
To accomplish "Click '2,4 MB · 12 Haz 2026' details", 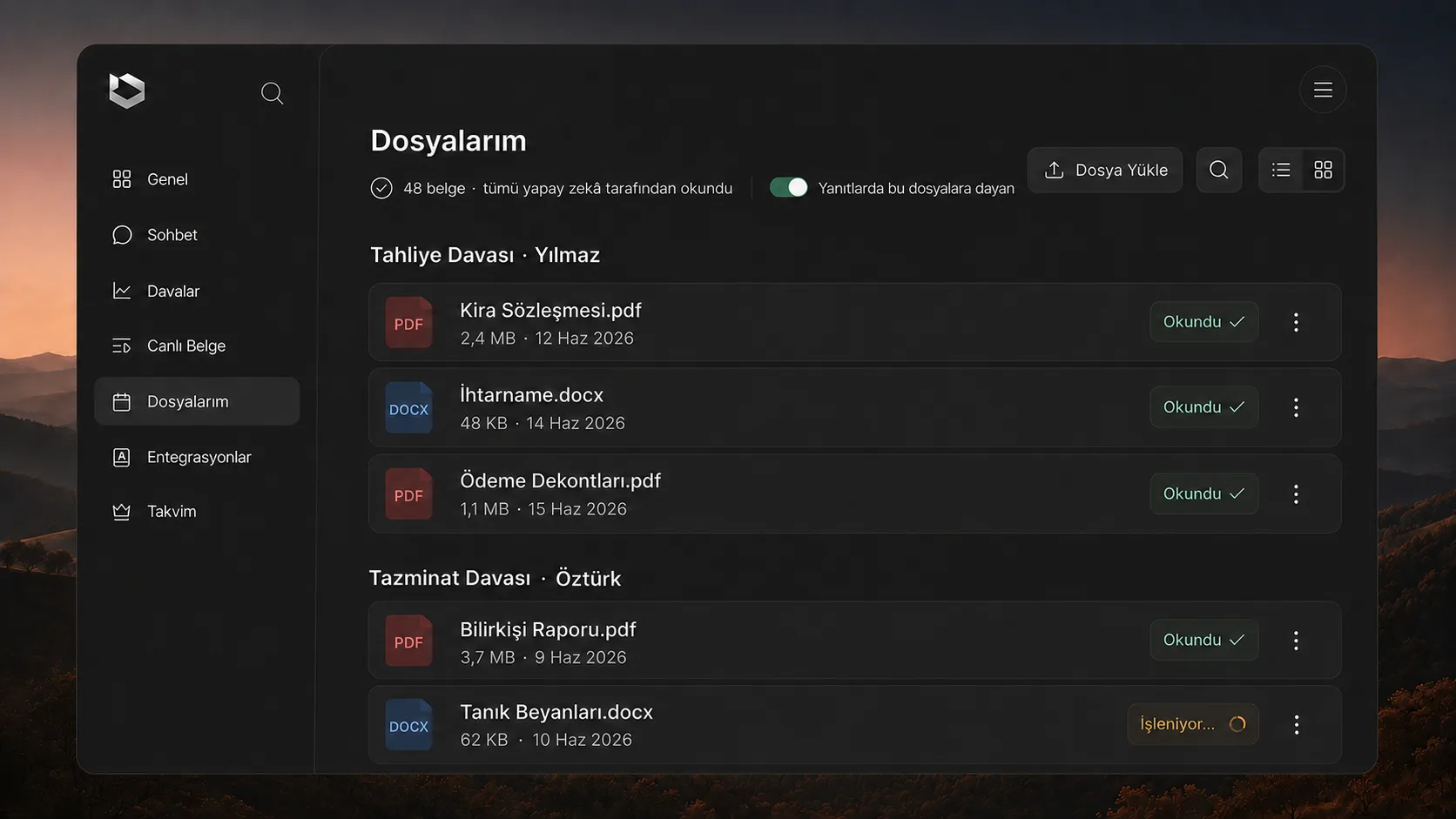I will tap(547, 339).
